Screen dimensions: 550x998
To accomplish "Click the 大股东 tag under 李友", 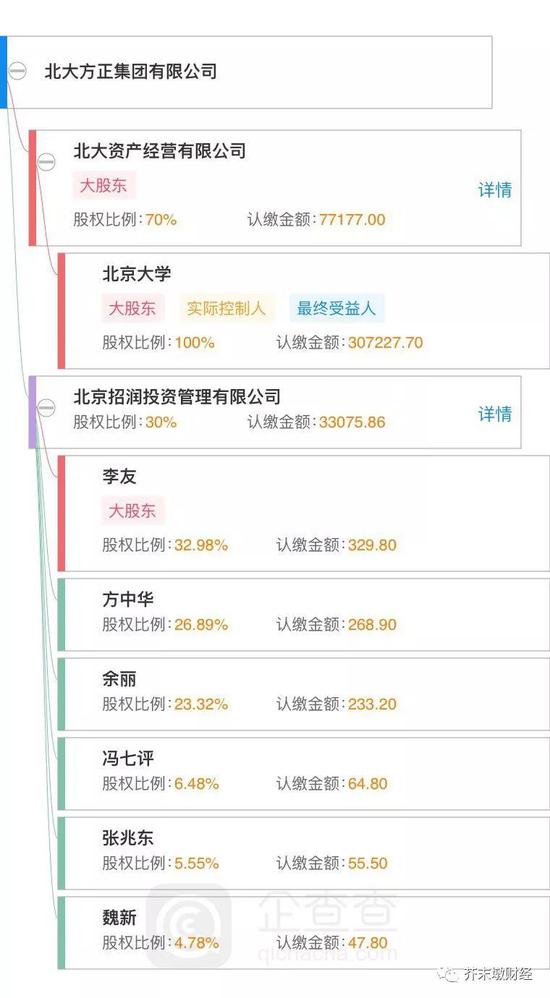I will pyautogui.click(x=132, y=510).
